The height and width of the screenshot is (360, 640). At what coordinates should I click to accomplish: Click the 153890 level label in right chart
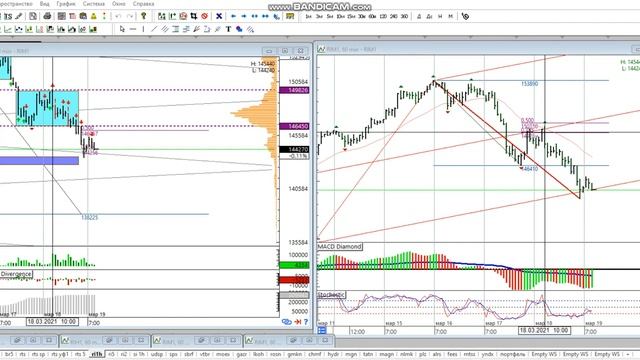click(x=529, y=84)
